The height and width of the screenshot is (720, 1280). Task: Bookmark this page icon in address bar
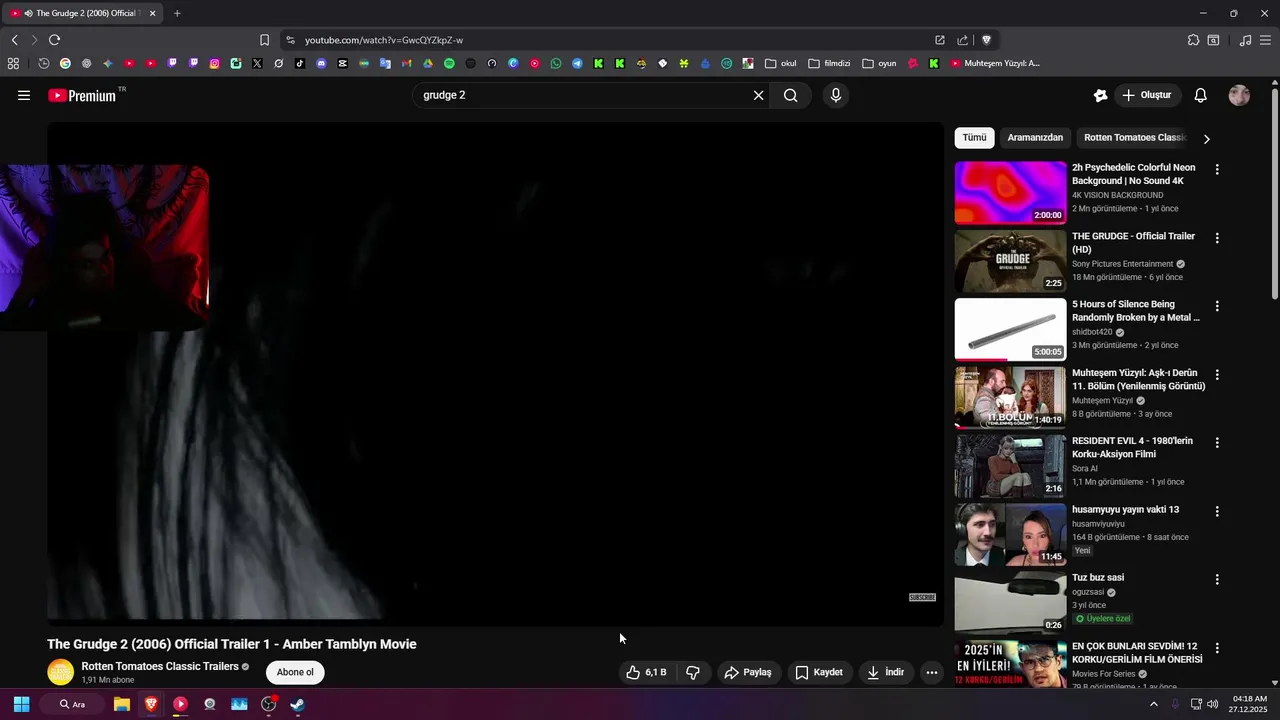(264, 40)
